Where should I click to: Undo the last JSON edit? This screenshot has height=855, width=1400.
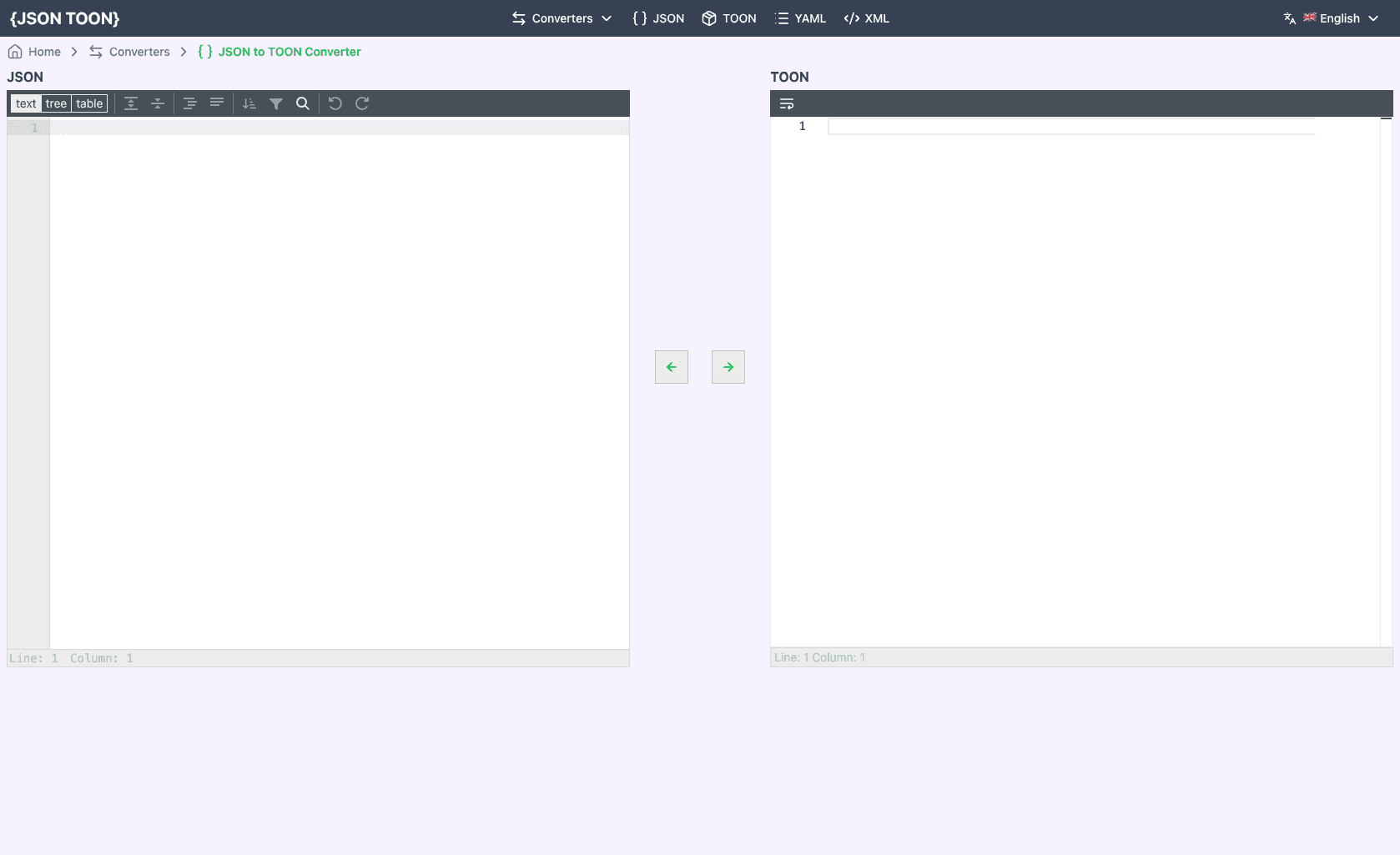(335, 103)
